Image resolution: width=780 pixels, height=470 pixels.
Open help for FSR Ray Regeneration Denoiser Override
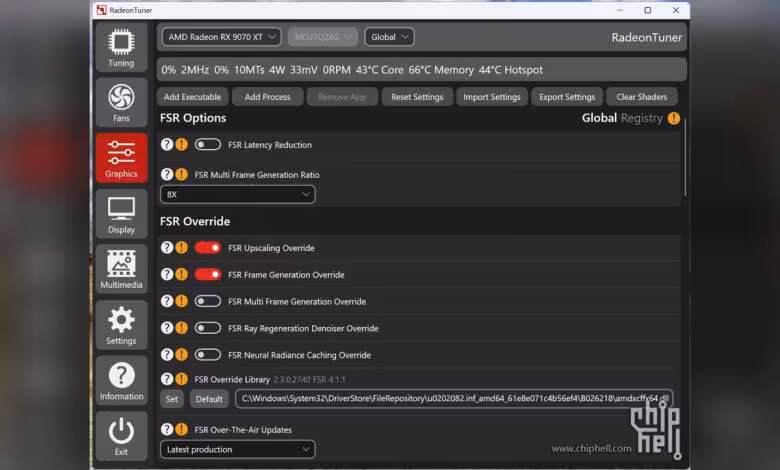click(x=167, y=328)
